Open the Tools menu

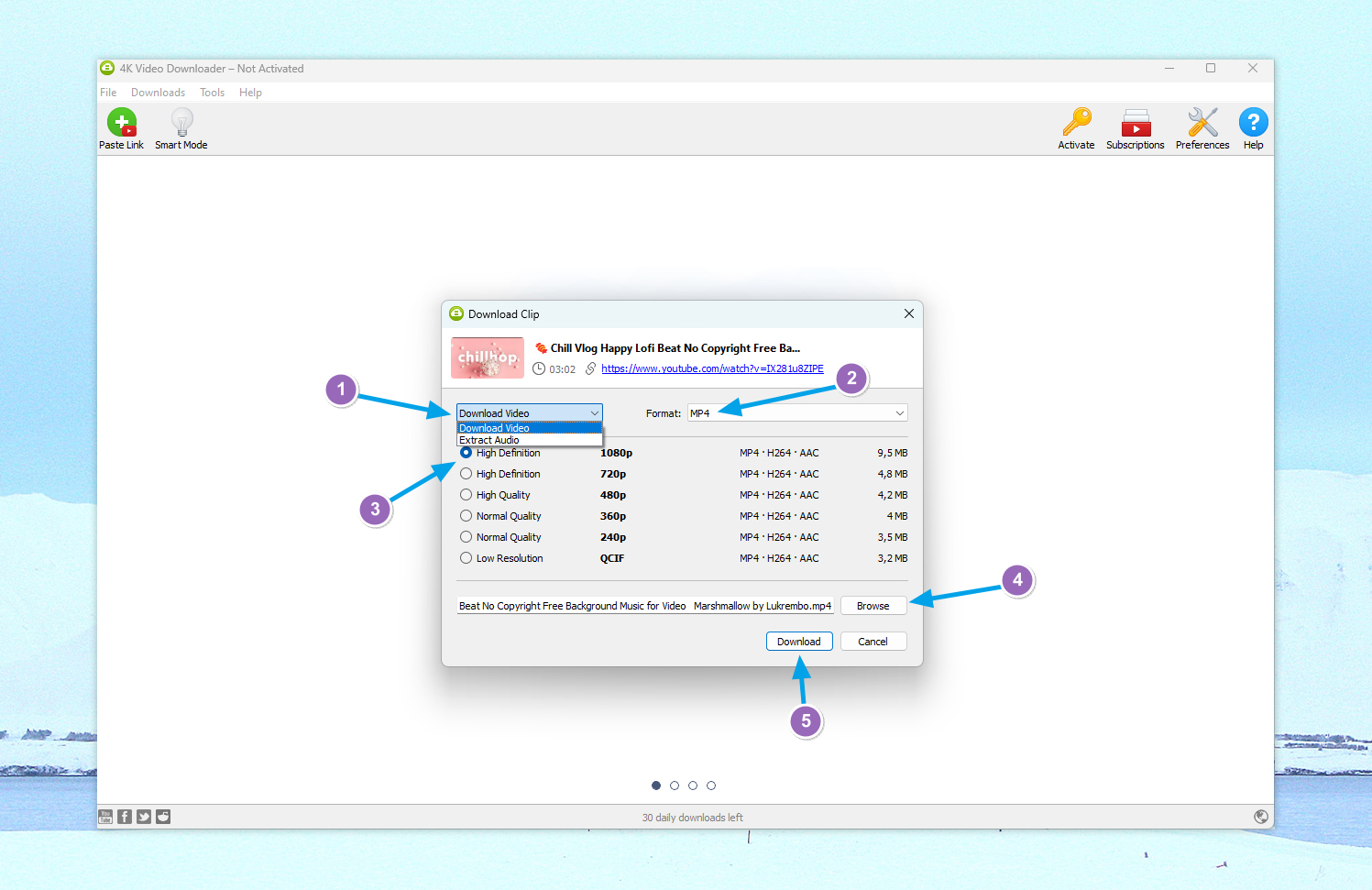212,93
